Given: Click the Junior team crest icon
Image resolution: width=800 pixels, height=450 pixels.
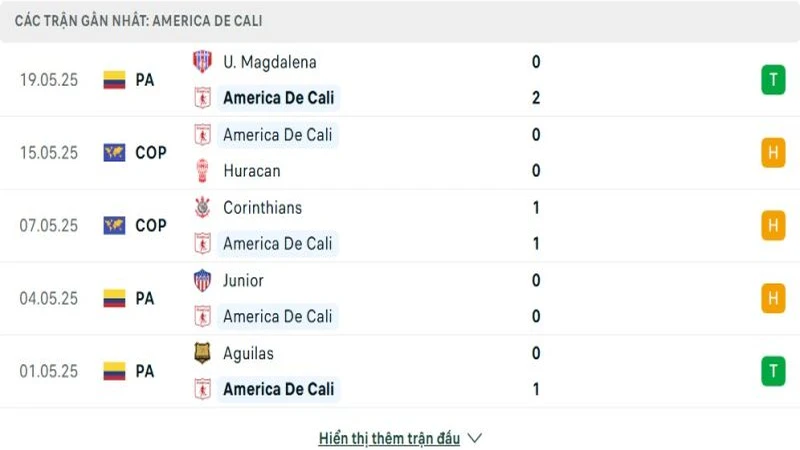Looking at the screenshot, I should point(202,281).
